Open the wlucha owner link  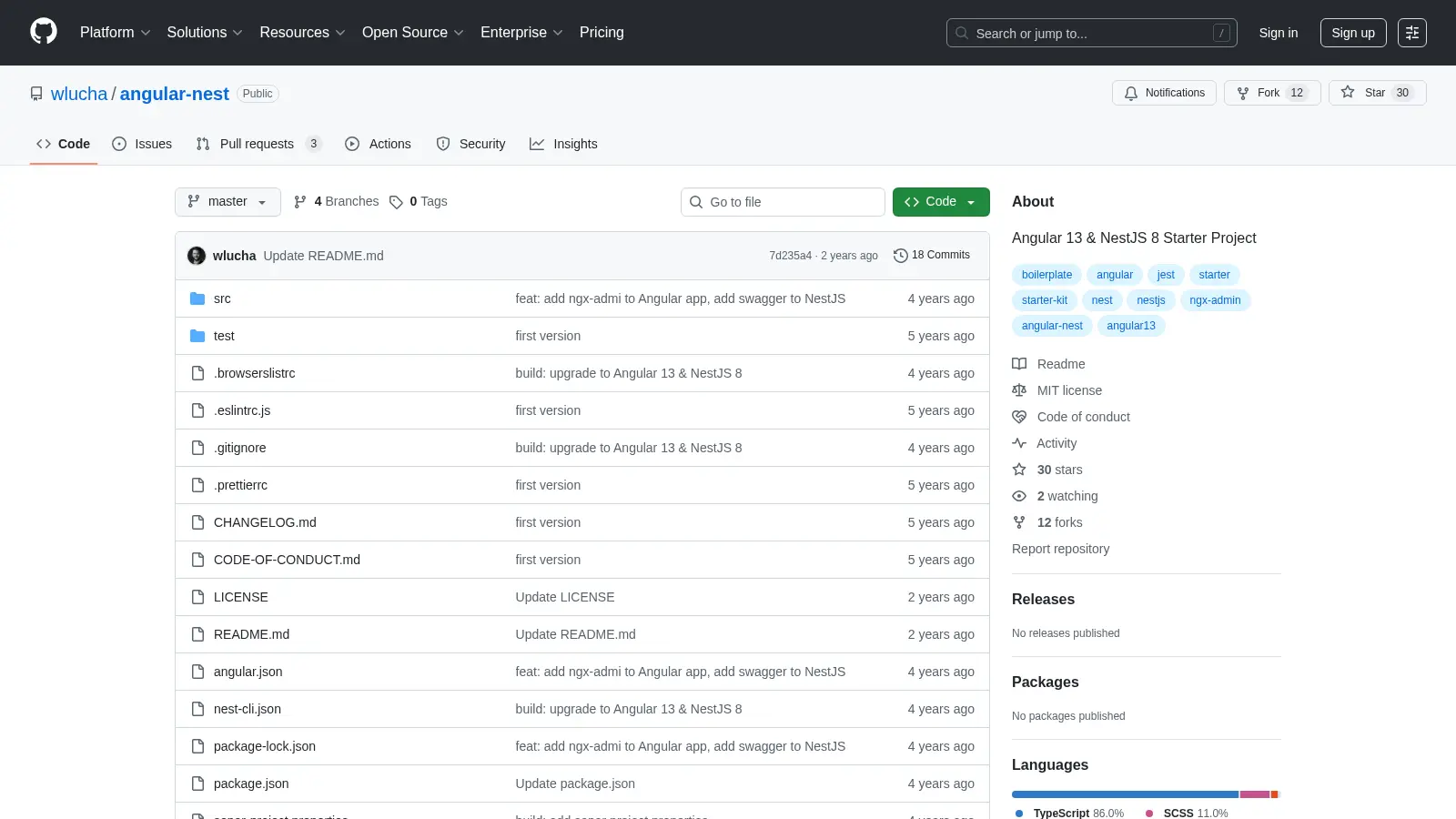79,94
